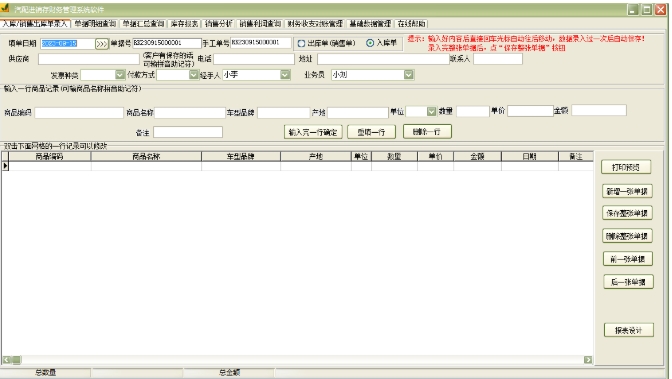Image resolution: width=672 pixels, height=379 pixels.
Task: Open the 单位 unit dropdown
Action: [431, 111]
